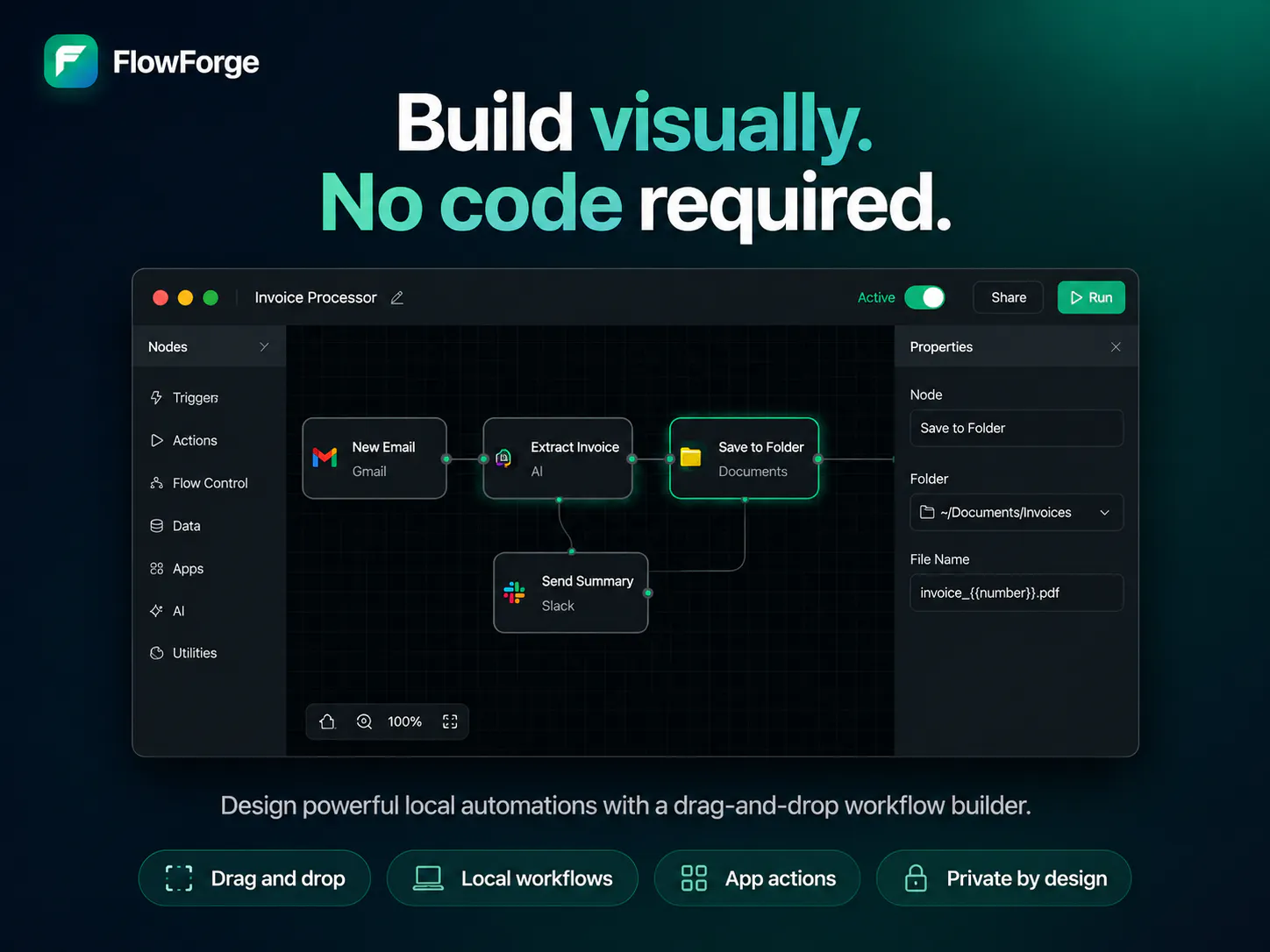The height and width of the screenshot is (952, 1270).
Task: Click the 100% zoom level
Action: point(404,721)
